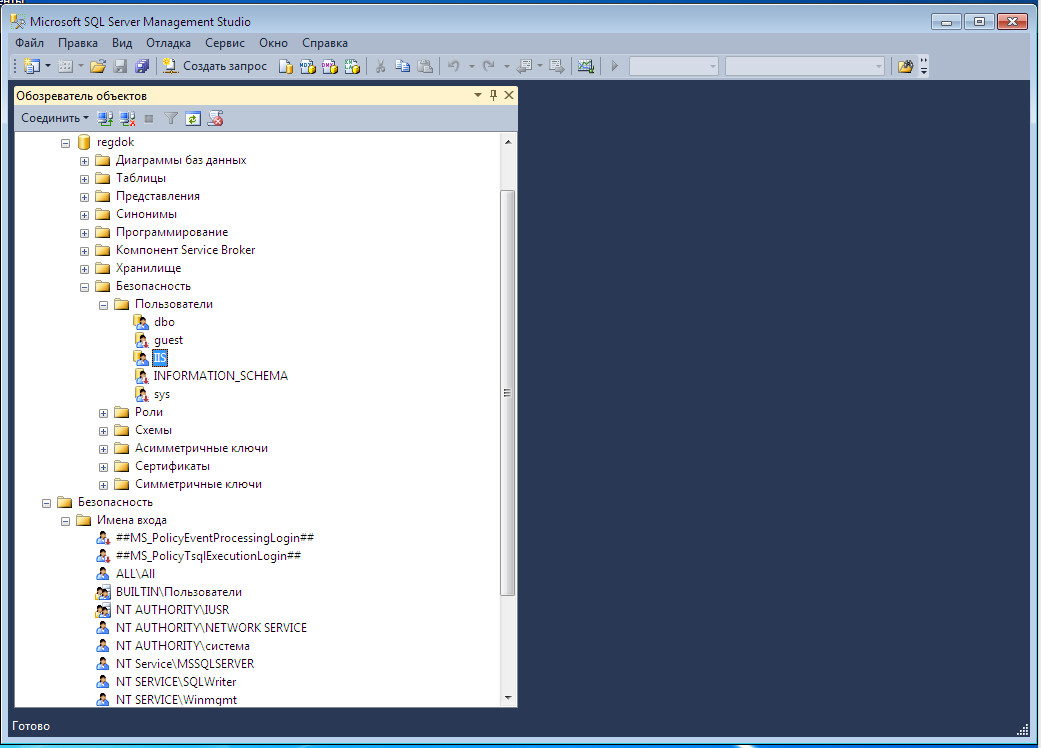Expand the Таблицы folder
This screenshot has height=748, width=1041.
point(84,179)
